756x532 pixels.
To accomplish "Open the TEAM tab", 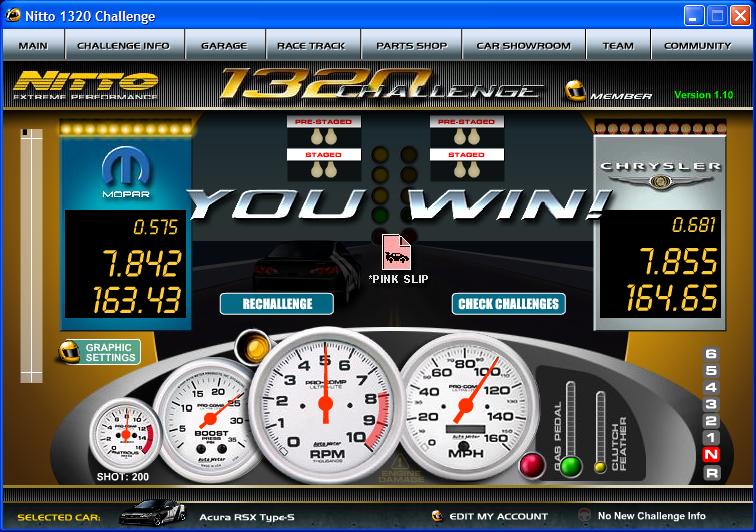I will coord(618,45).
